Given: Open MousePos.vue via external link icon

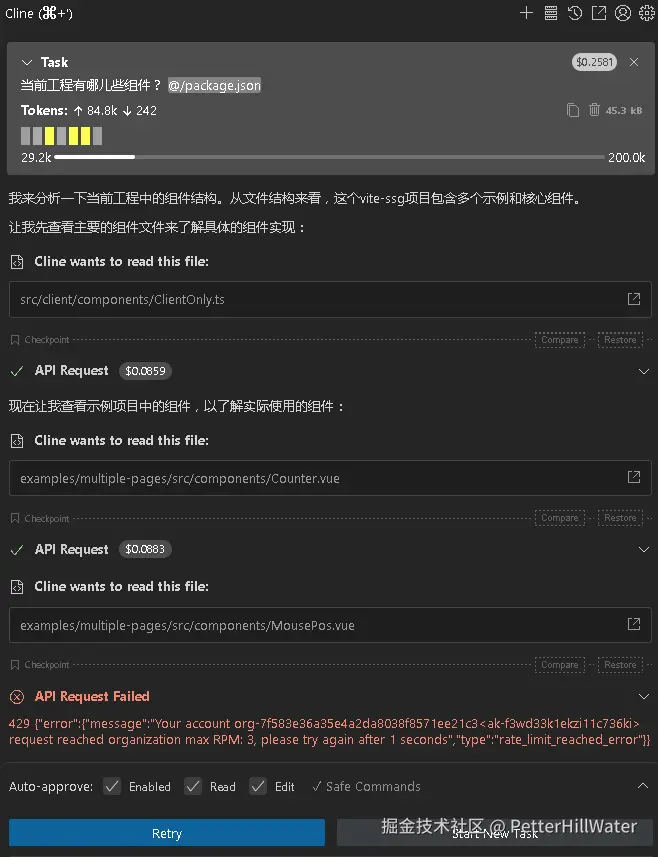Looking at the screenshot, I should 633,624.
